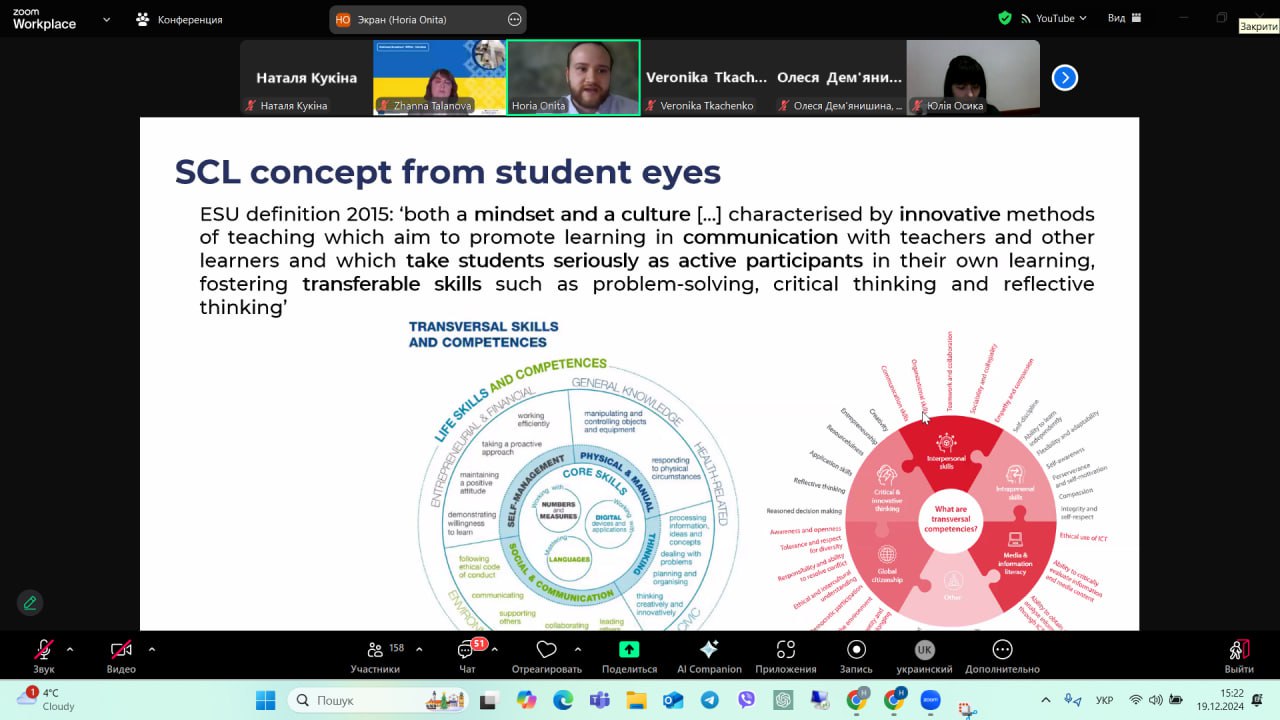Open Приложения apps panel
Screen dimensions: 1280x720
point(786,655)
